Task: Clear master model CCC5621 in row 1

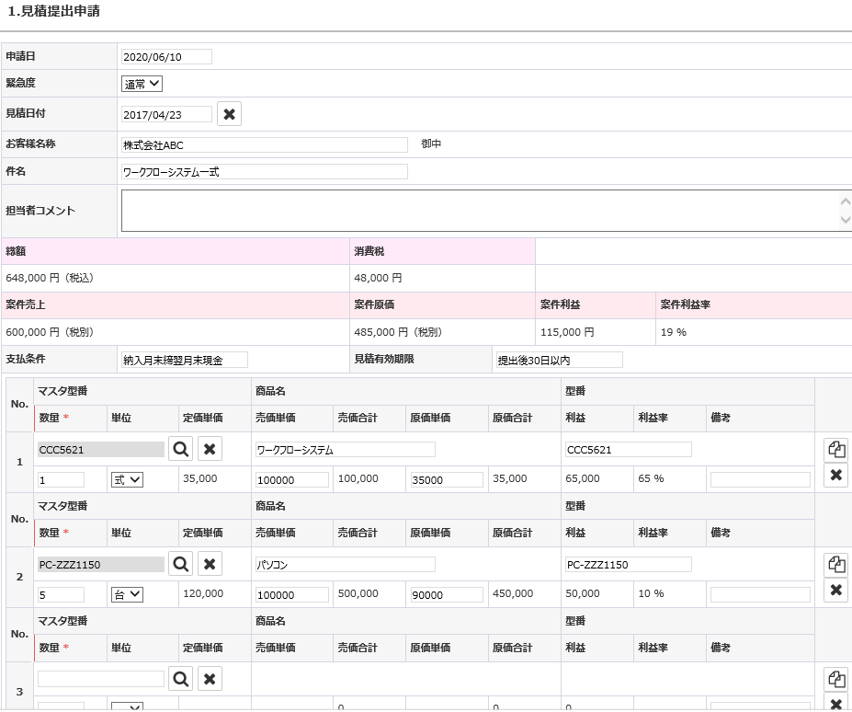Action: pos(210,450)
